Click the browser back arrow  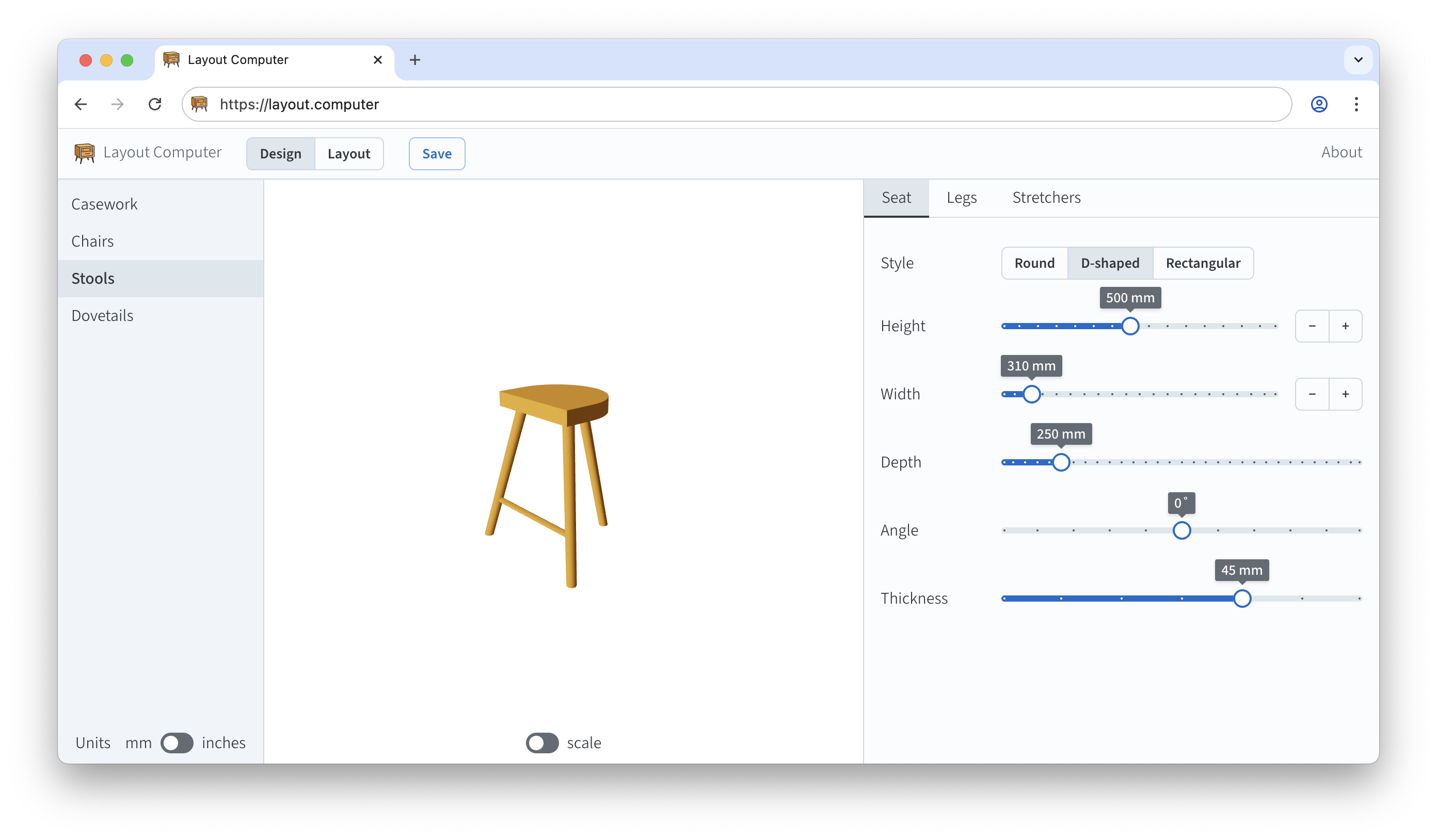pyautogui.click(x=81, y=104)
